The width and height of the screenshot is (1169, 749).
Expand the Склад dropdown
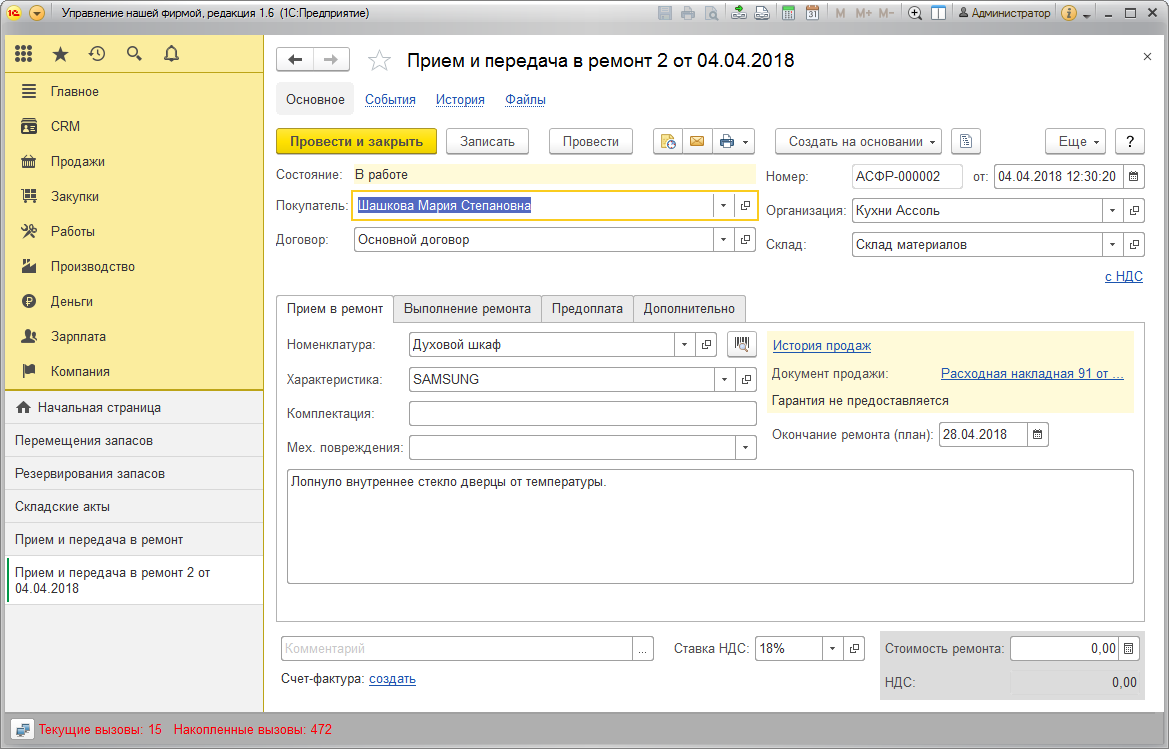[1112, 244]
